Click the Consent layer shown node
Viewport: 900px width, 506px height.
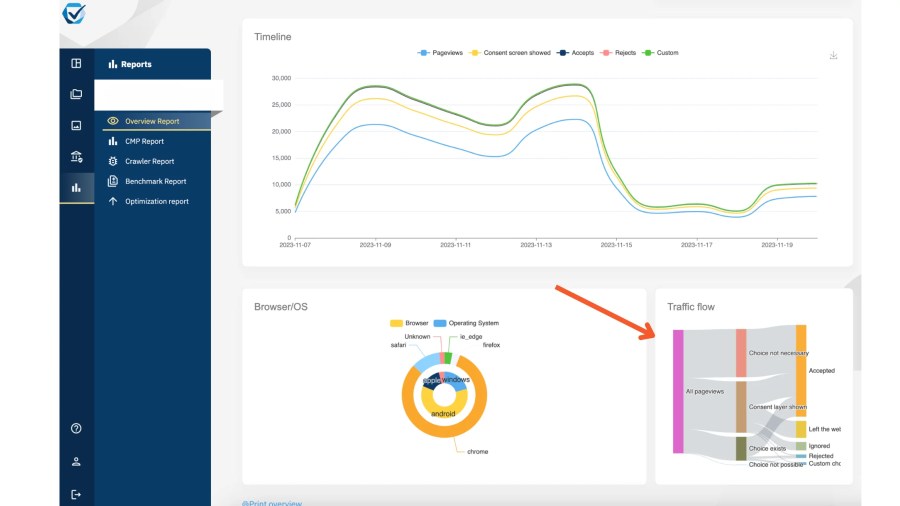point(741,407)
